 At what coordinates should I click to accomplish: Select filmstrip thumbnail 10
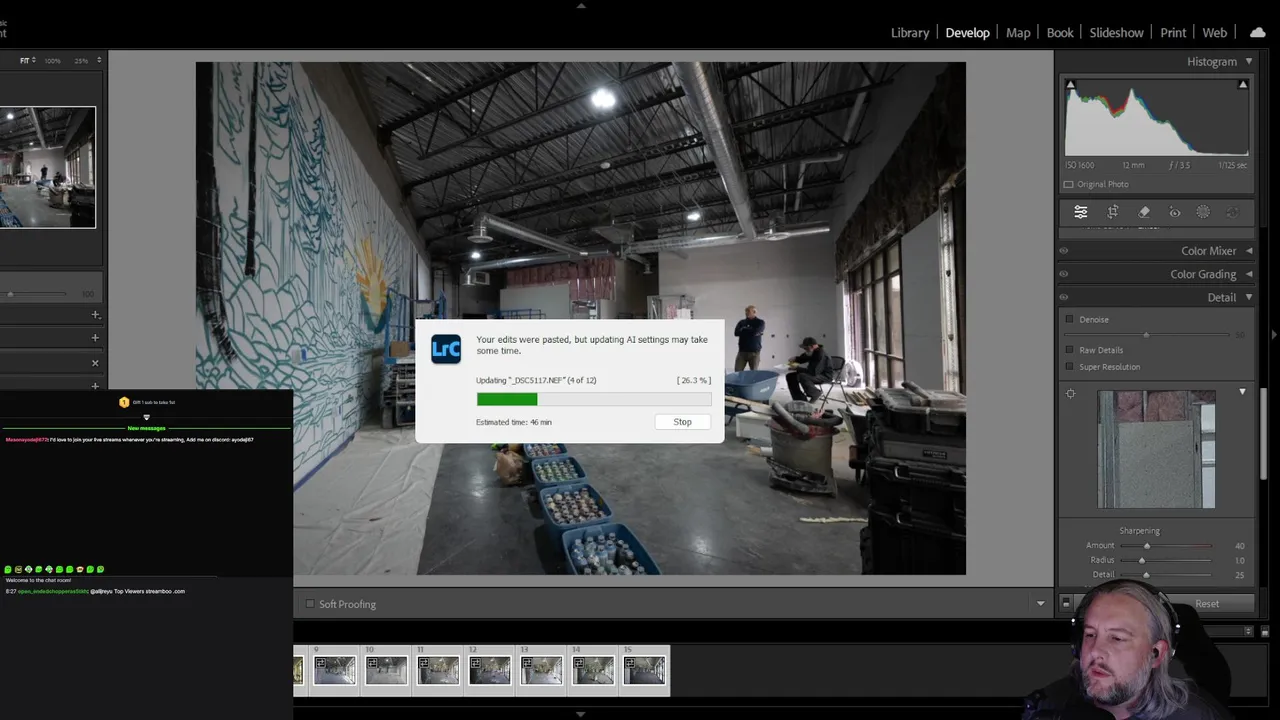point(387,670)
